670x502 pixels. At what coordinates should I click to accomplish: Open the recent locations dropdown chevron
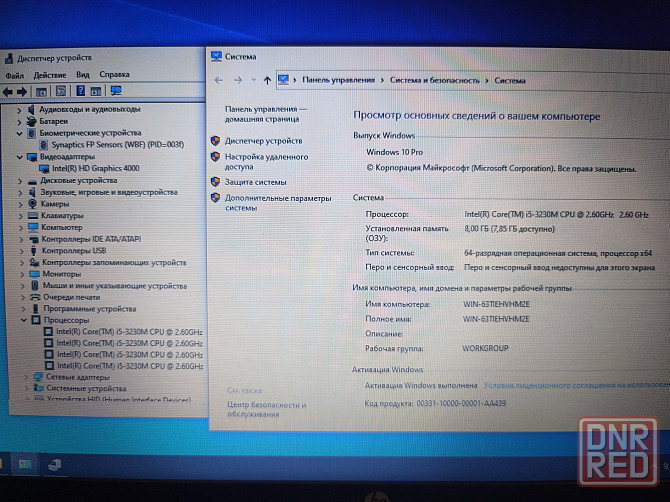click(x=253, y=80)
